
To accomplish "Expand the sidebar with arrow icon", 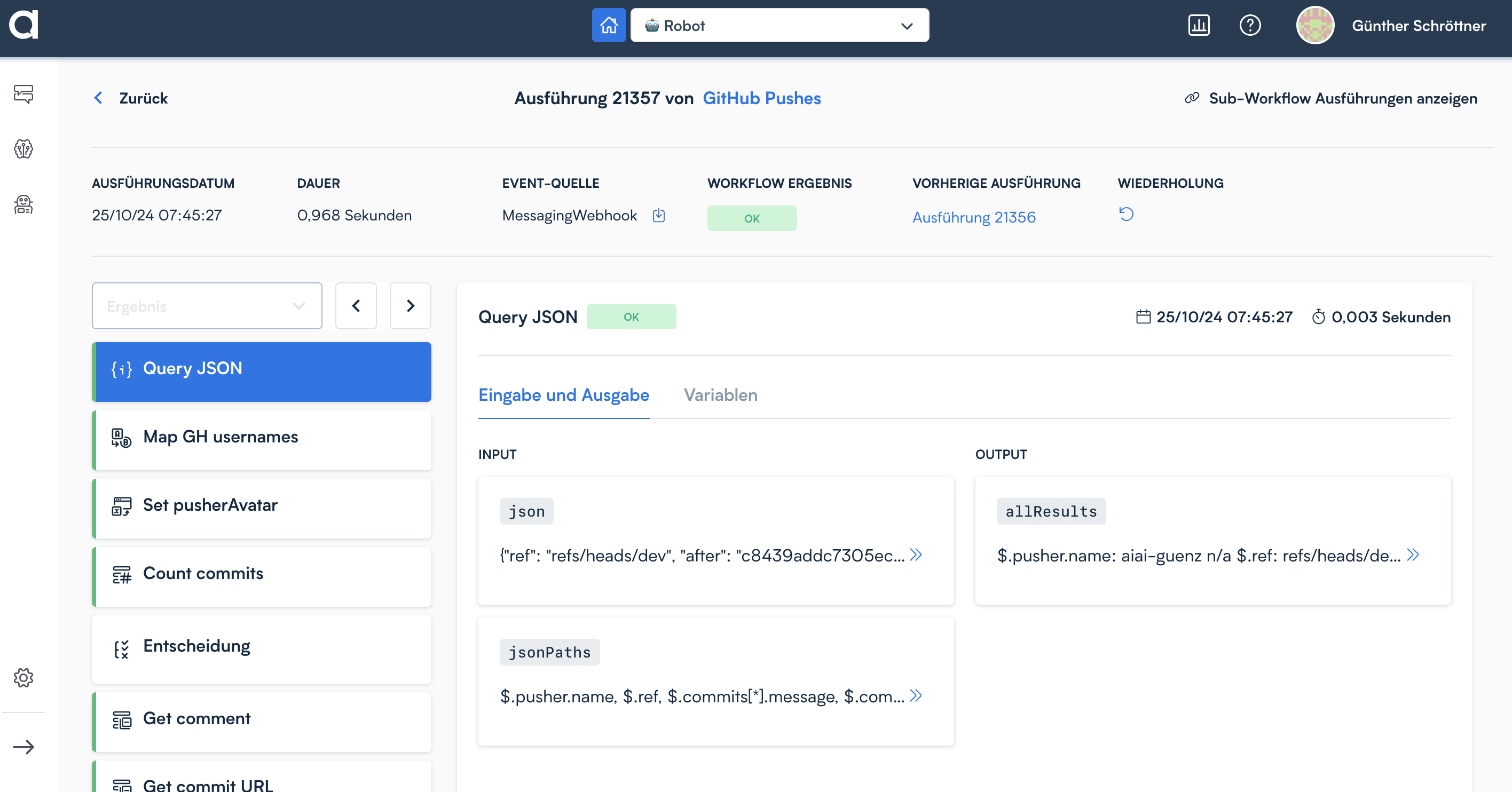I will click(23, 747).
